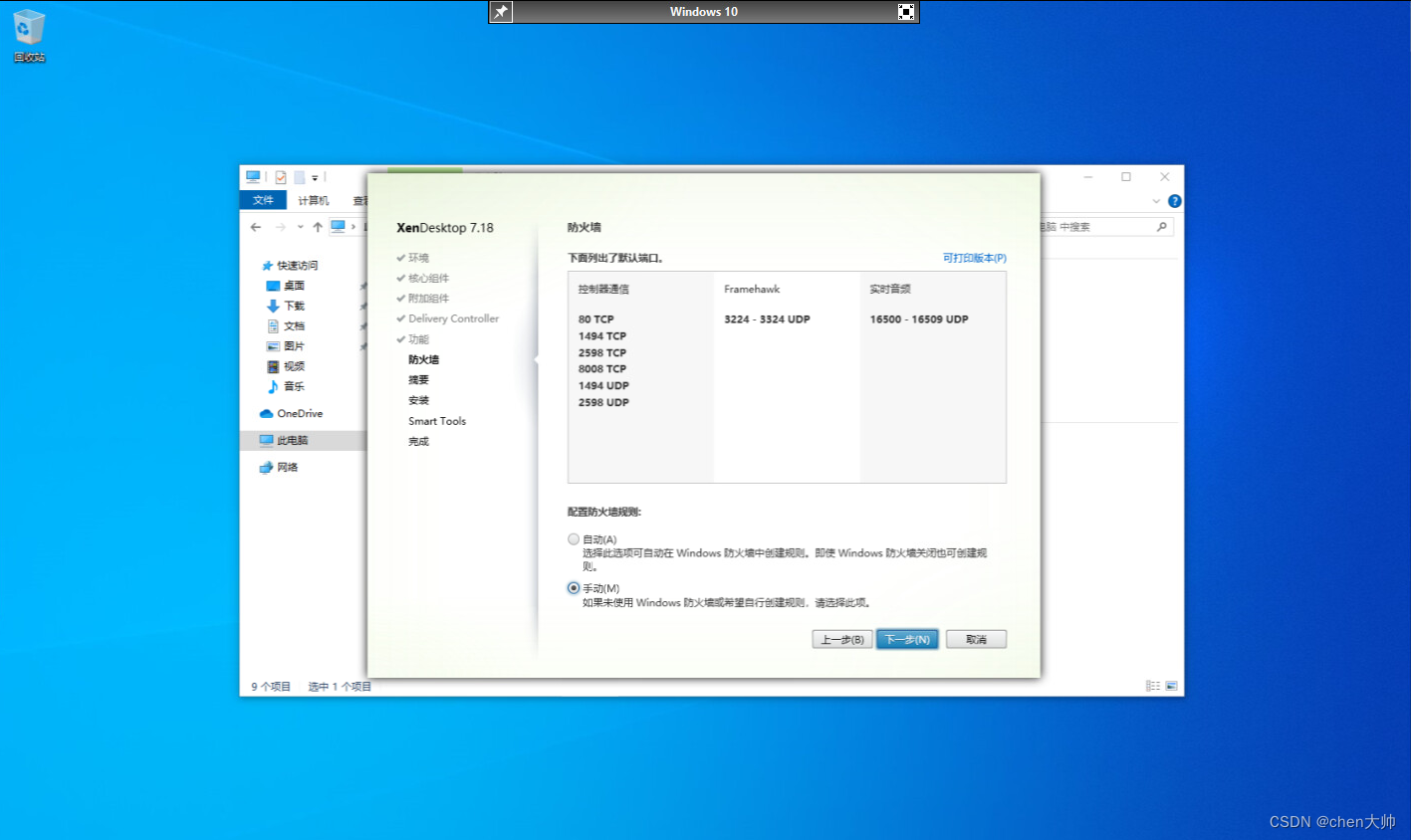Click the 安装 wizard step
This screenshot has width=1411, height=840.
418,400
